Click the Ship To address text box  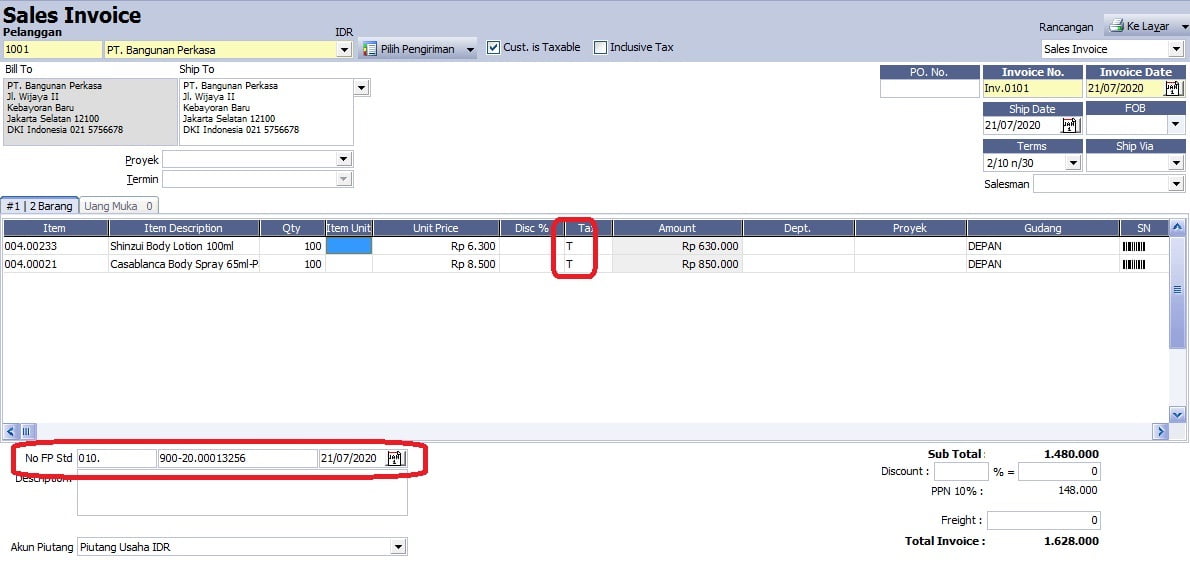pos(266,112)
